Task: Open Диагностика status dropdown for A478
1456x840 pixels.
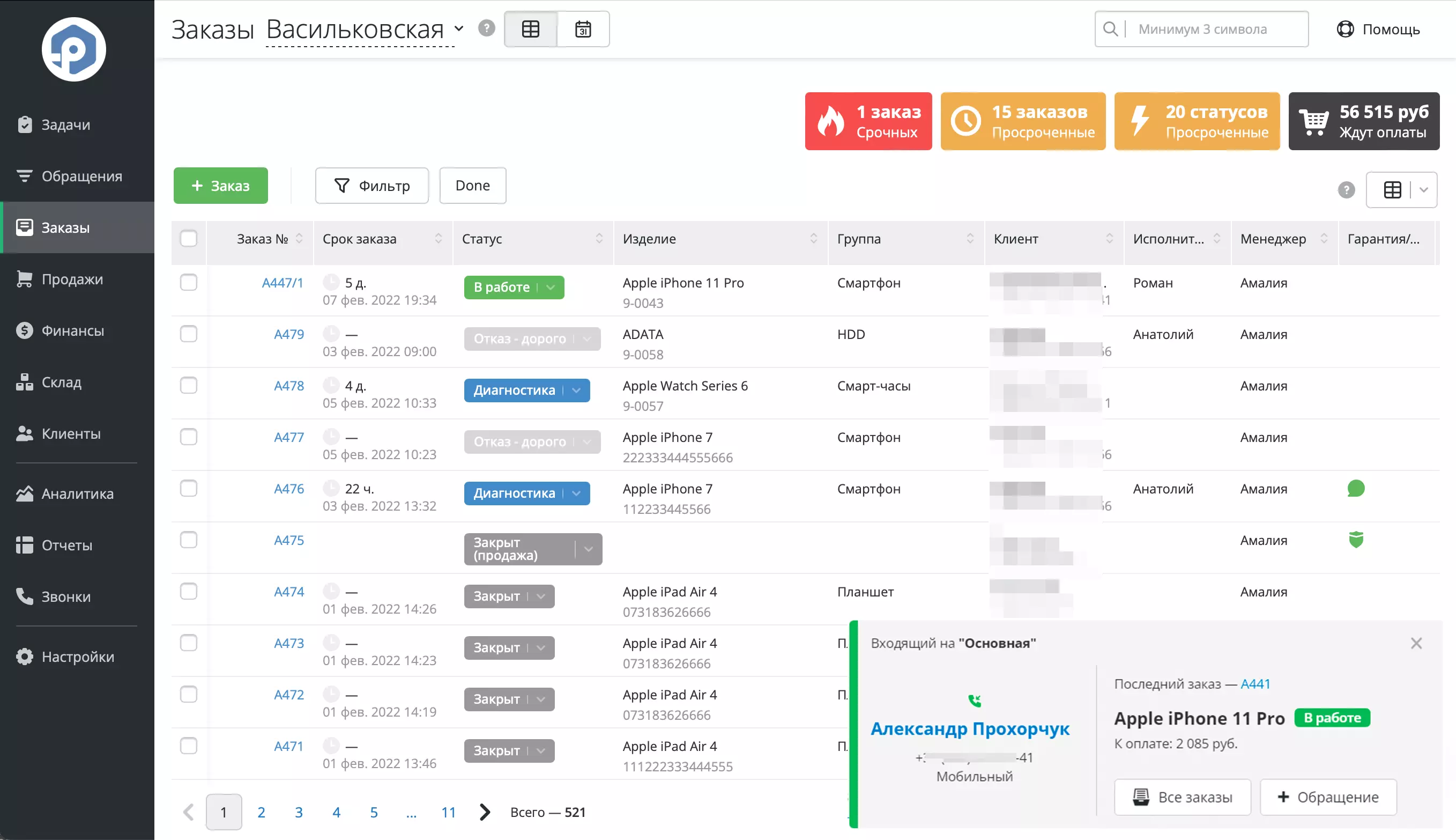Action: click(x=527, y=390)
